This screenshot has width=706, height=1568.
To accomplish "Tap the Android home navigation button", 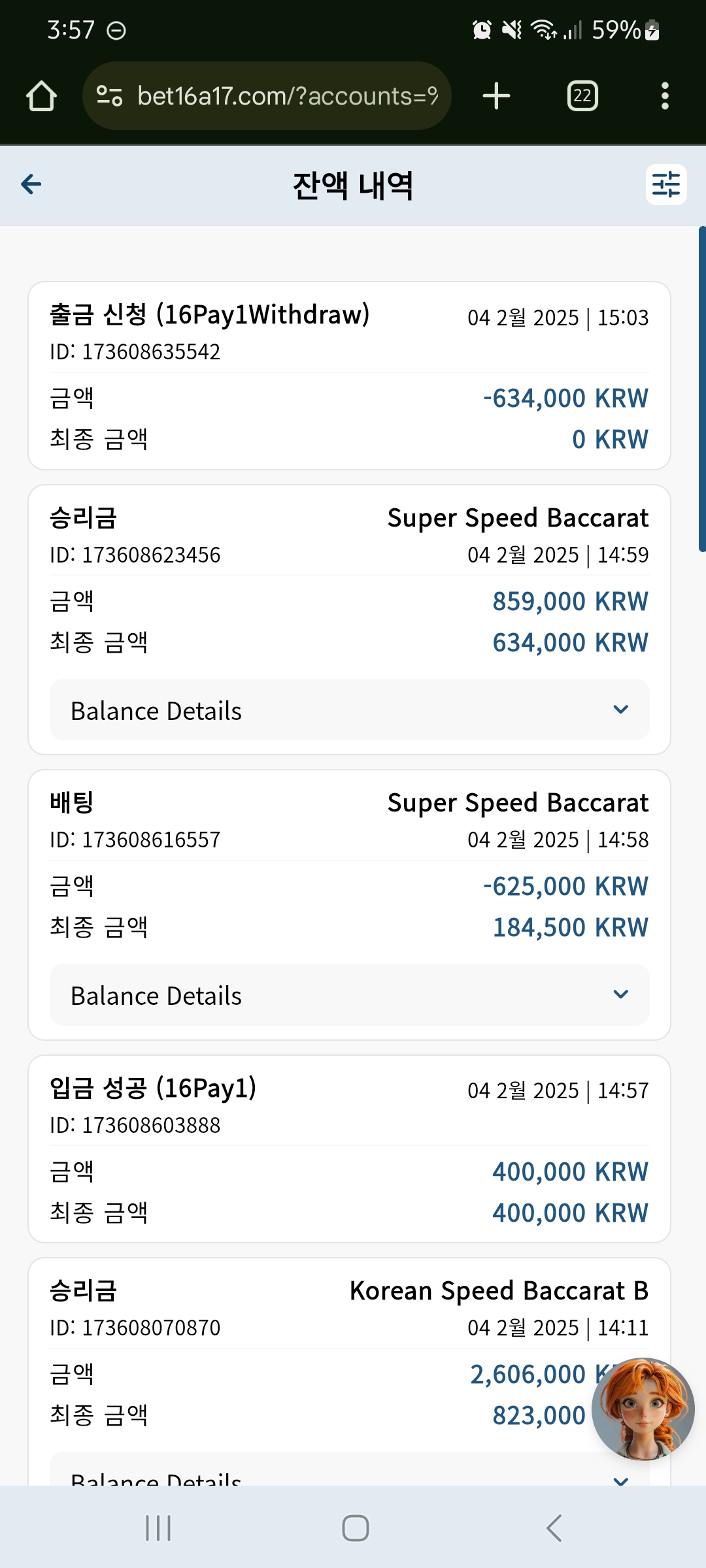I will point(355,1528).
